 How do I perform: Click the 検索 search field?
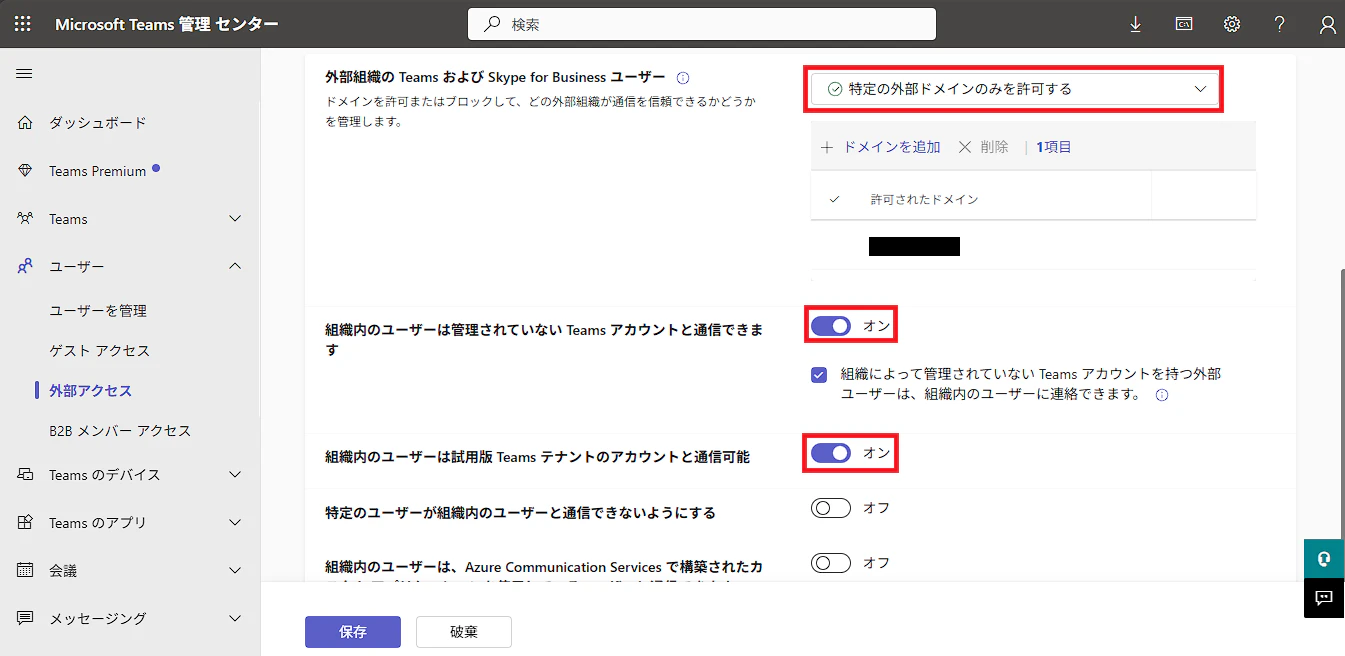(x=702, y=24)
